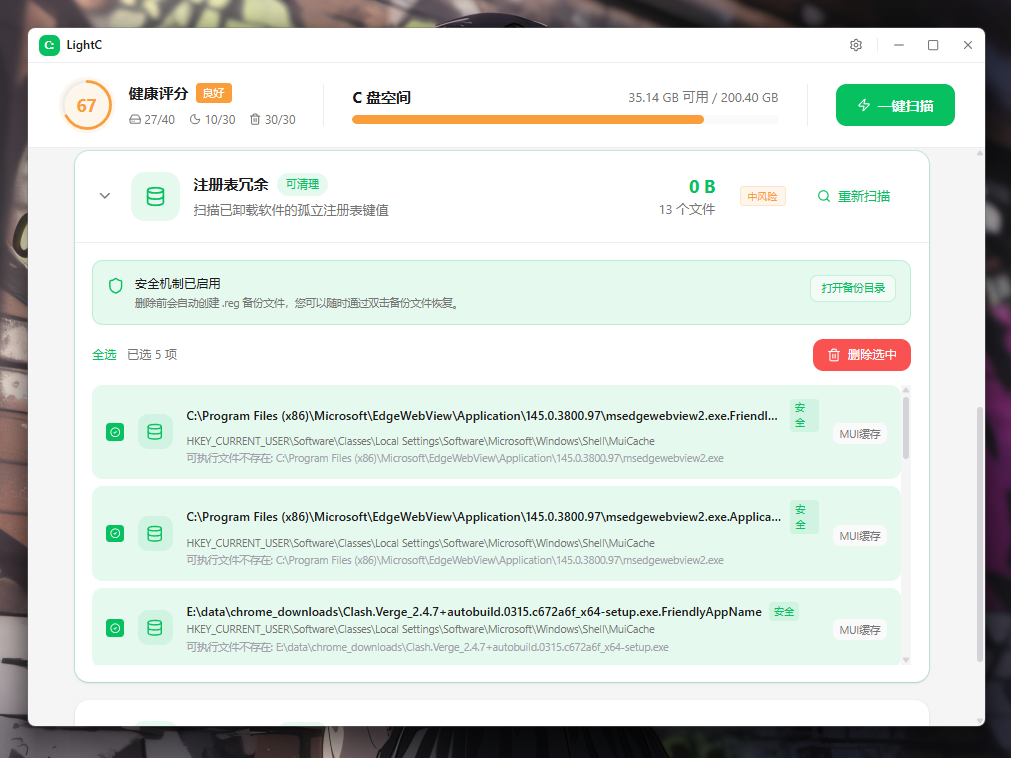Click the main page vertical scrollbar
This screenshot has height=758, width=1011.
click(979, 534)
